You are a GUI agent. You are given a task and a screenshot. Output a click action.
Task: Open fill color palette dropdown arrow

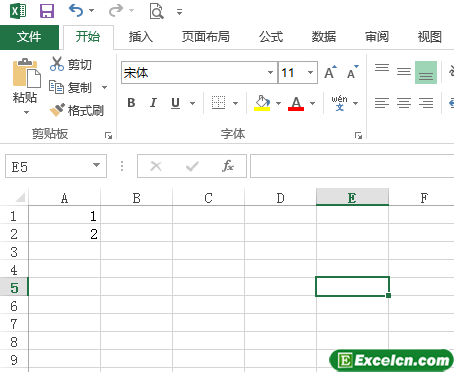tap(278, 103)
